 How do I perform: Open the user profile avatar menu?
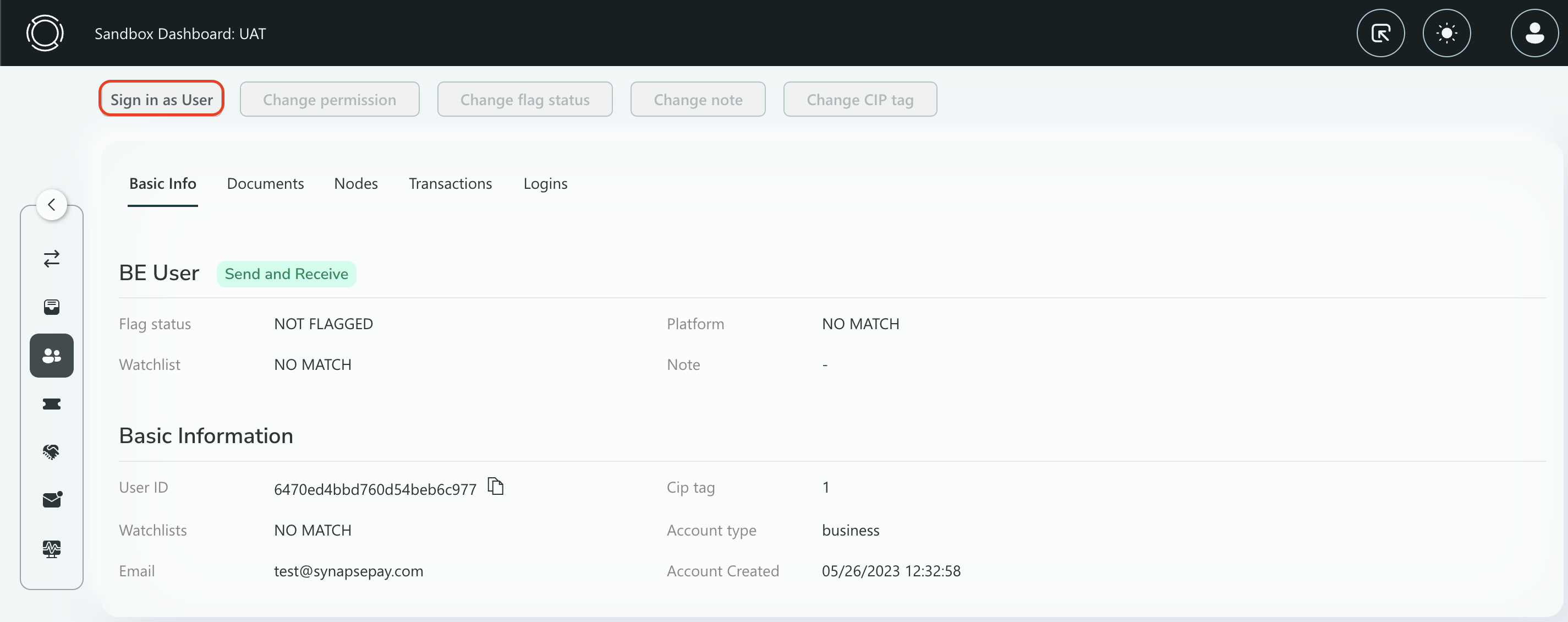click(x=1534, y=33)
